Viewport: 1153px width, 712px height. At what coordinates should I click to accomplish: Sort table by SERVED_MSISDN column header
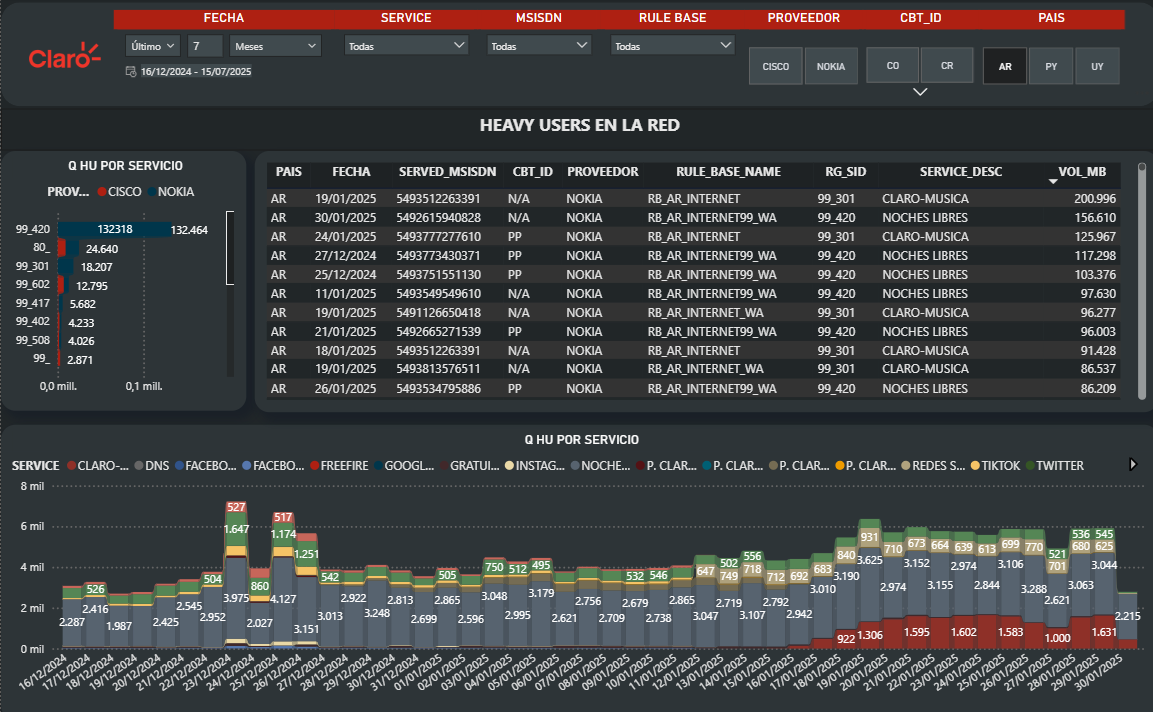click(447, 171)
